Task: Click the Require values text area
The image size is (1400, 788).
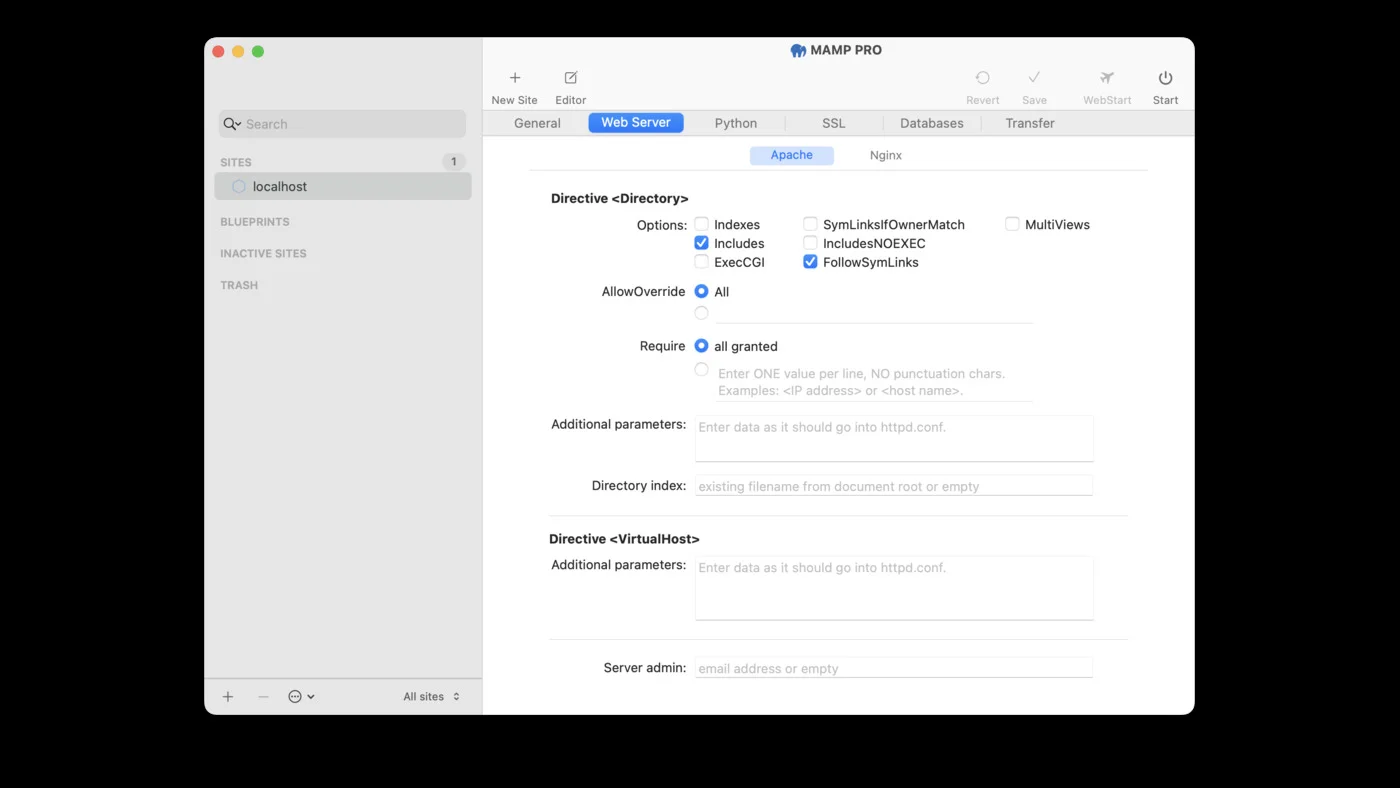Action: click(x=874, y=382)
